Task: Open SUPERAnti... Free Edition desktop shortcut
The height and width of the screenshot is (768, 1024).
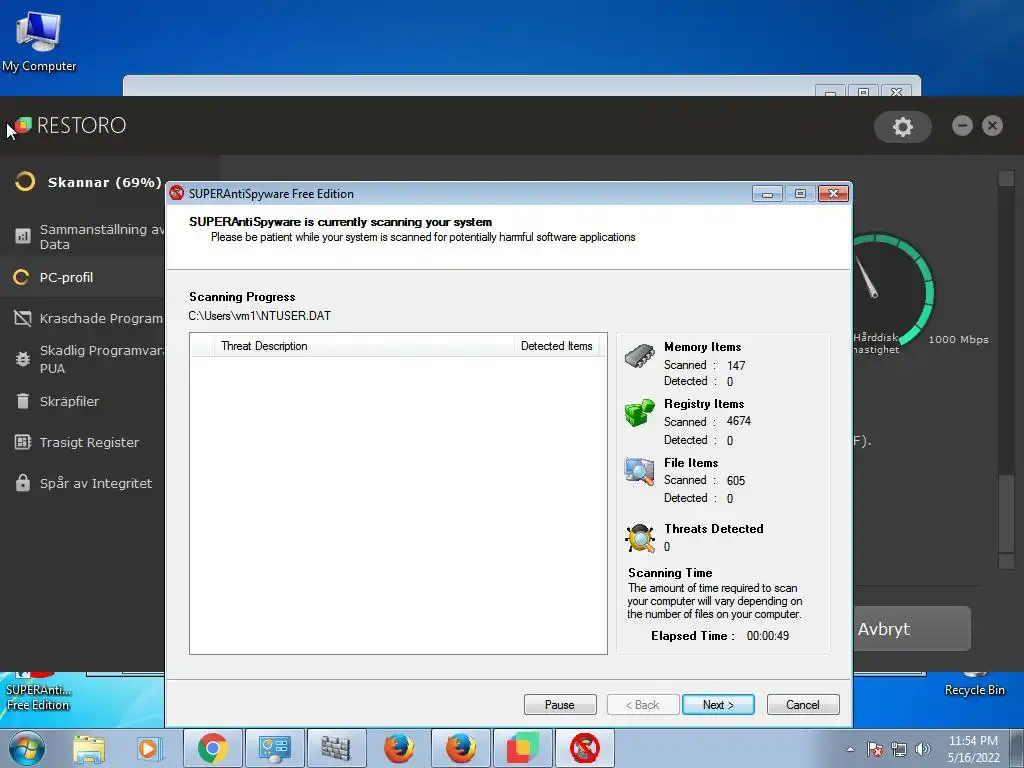Action: [x=38, y=692]
